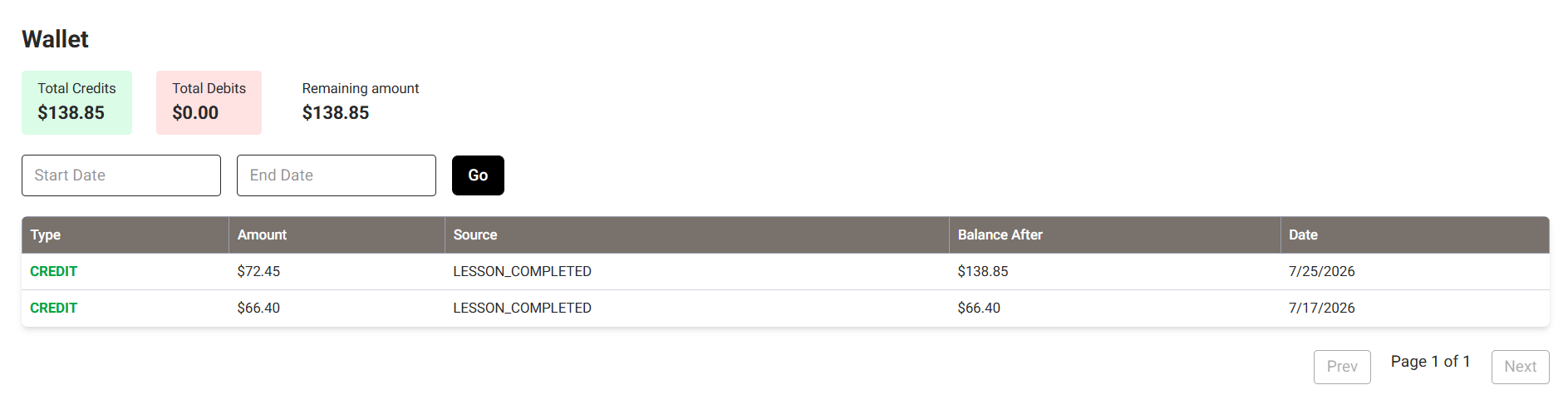Click the 7/25/2026 date cell
The image size is (1568, 395).
coord(1321,272)
